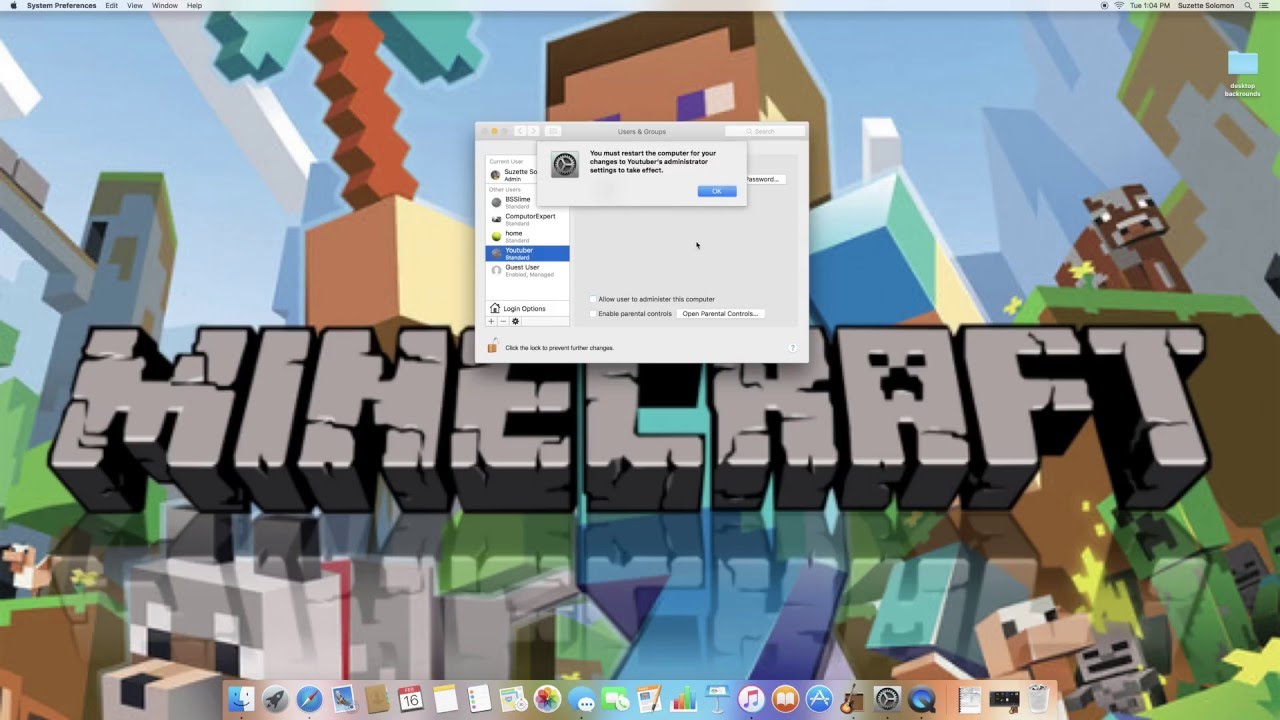1280x720 pixels.
Task: Open the Trash in the Dock
Action: 1039,699
